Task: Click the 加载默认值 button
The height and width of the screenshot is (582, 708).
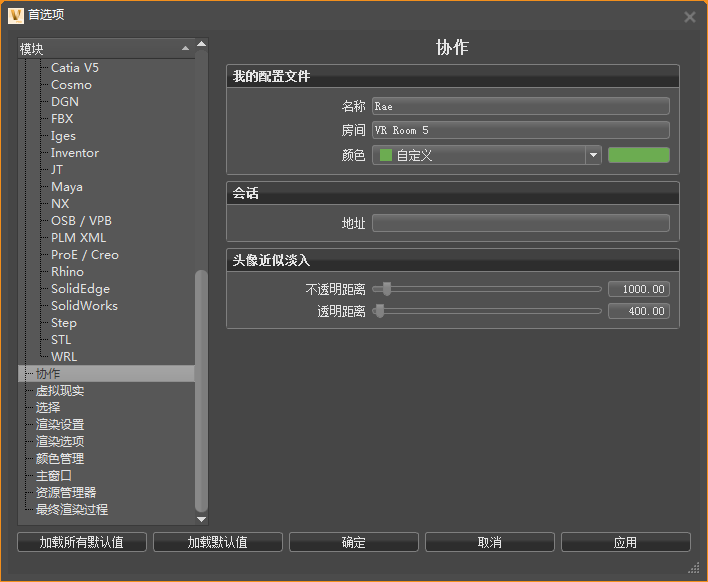Action: 218,542
